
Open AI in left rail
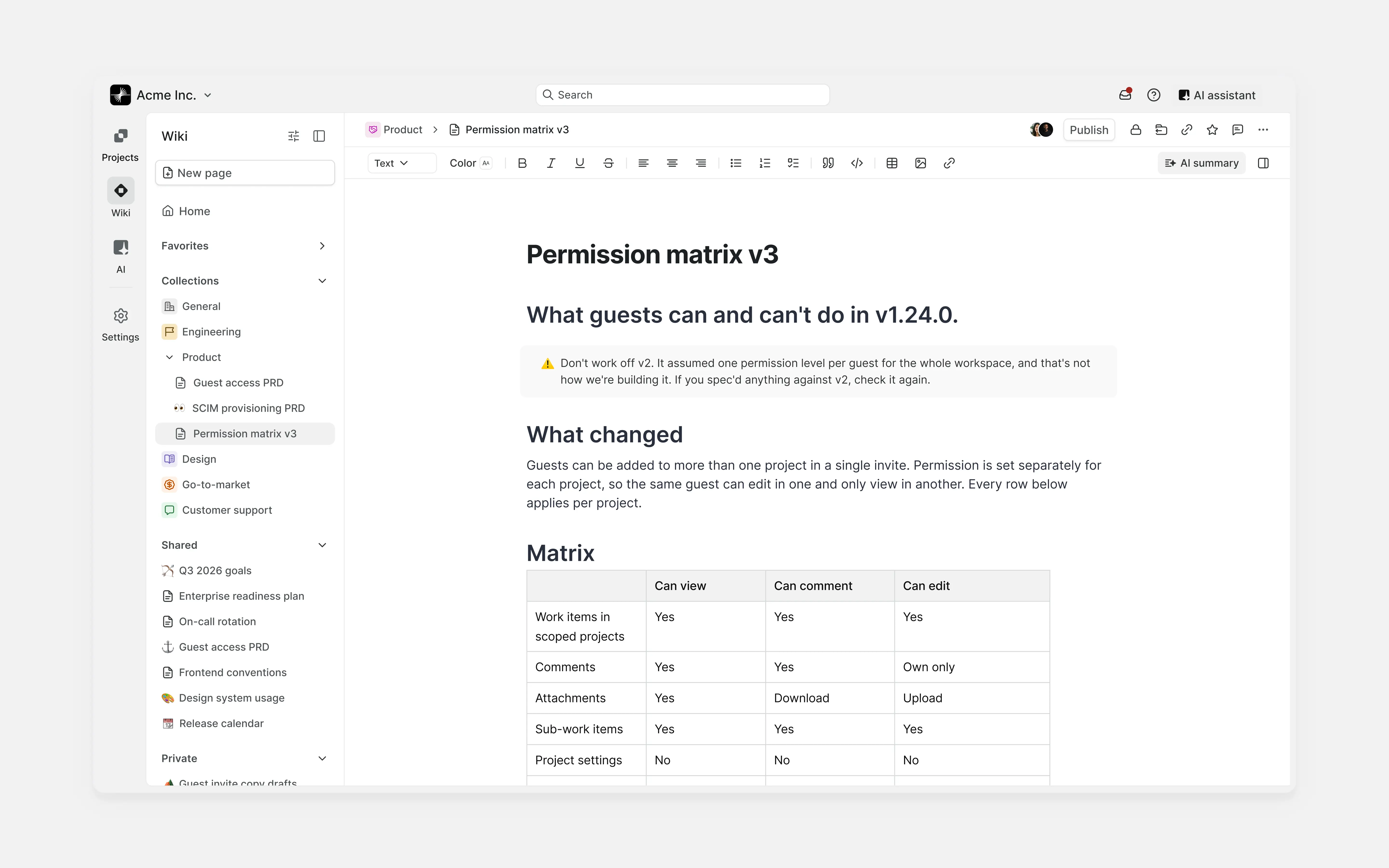click(121, 257)
